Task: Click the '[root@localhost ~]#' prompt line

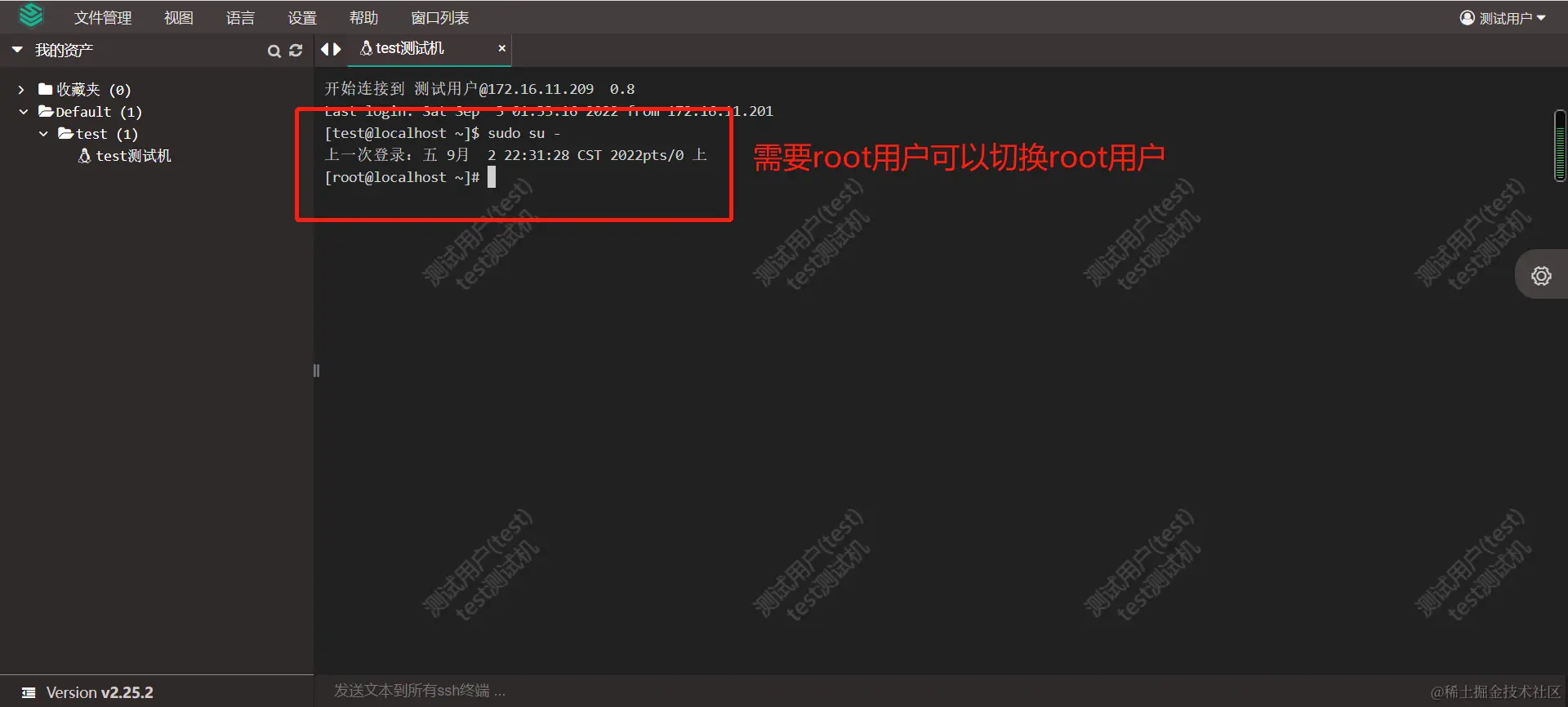Action: tap(402, 177)
